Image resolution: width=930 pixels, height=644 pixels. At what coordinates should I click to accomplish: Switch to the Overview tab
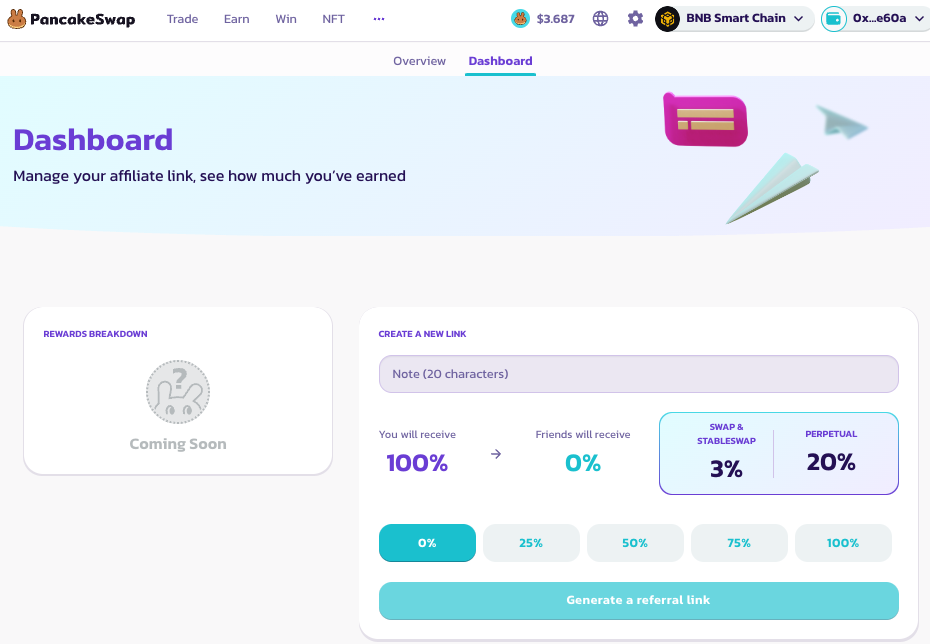[x=419, y=61]
